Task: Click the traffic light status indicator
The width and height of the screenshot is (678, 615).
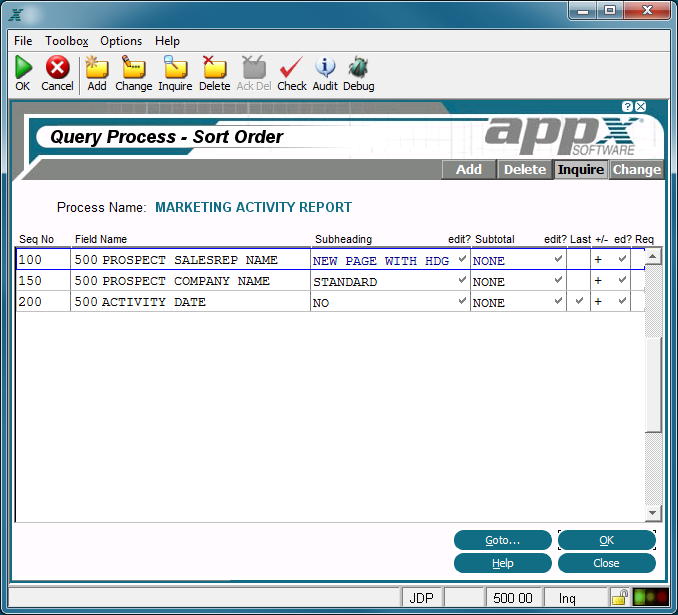Action: tap(650, 598)
